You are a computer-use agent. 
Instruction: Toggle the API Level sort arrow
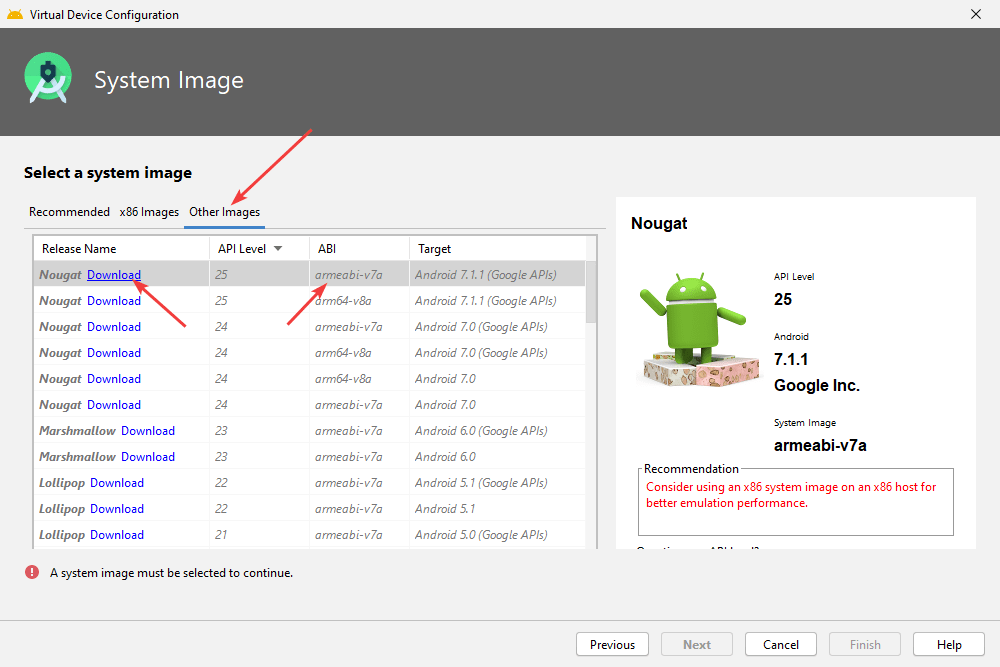[277, 248]
